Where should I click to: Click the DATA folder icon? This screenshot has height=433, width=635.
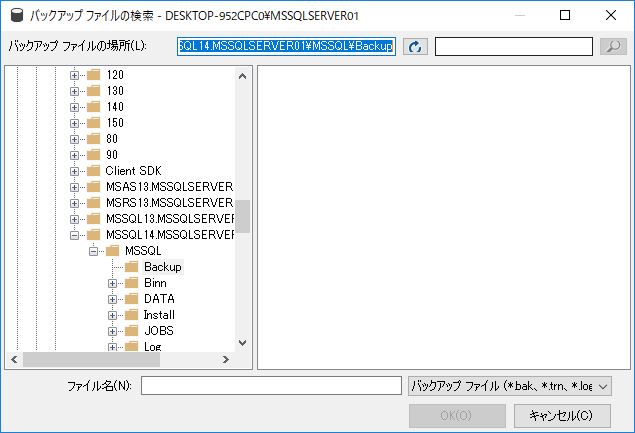[x=132, y=299]
